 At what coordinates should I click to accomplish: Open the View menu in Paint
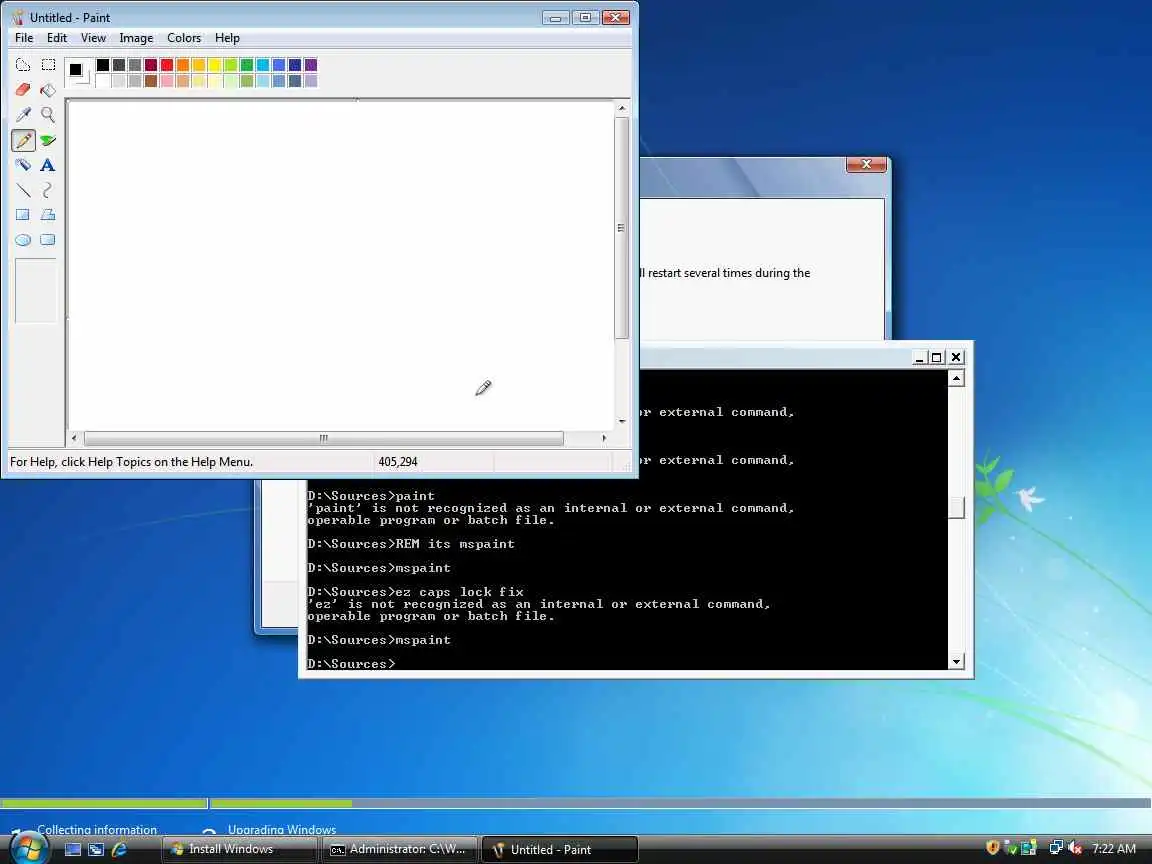tap(93, 37)
